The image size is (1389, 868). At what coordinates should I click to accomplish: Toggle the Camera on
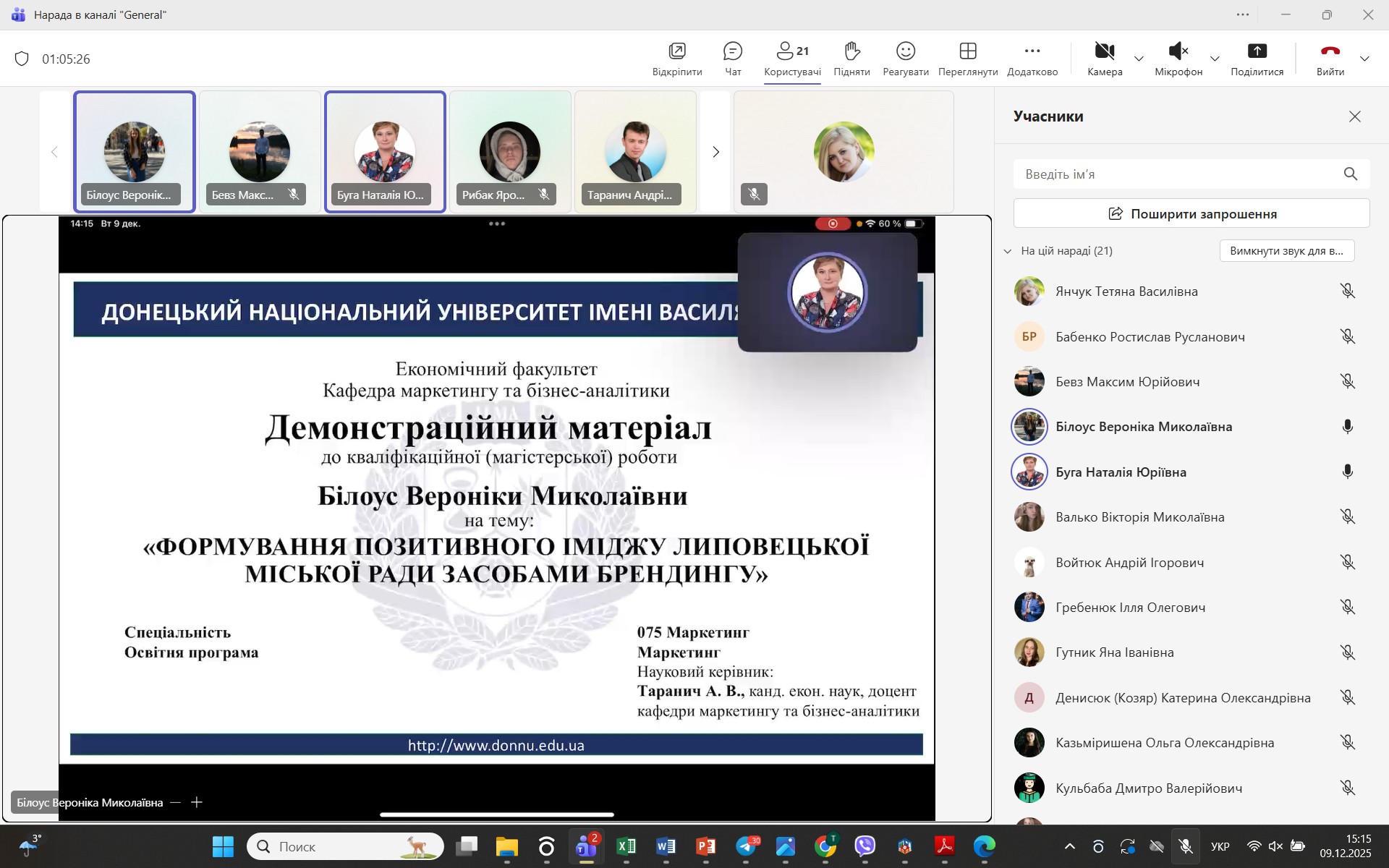[1104, 51]
